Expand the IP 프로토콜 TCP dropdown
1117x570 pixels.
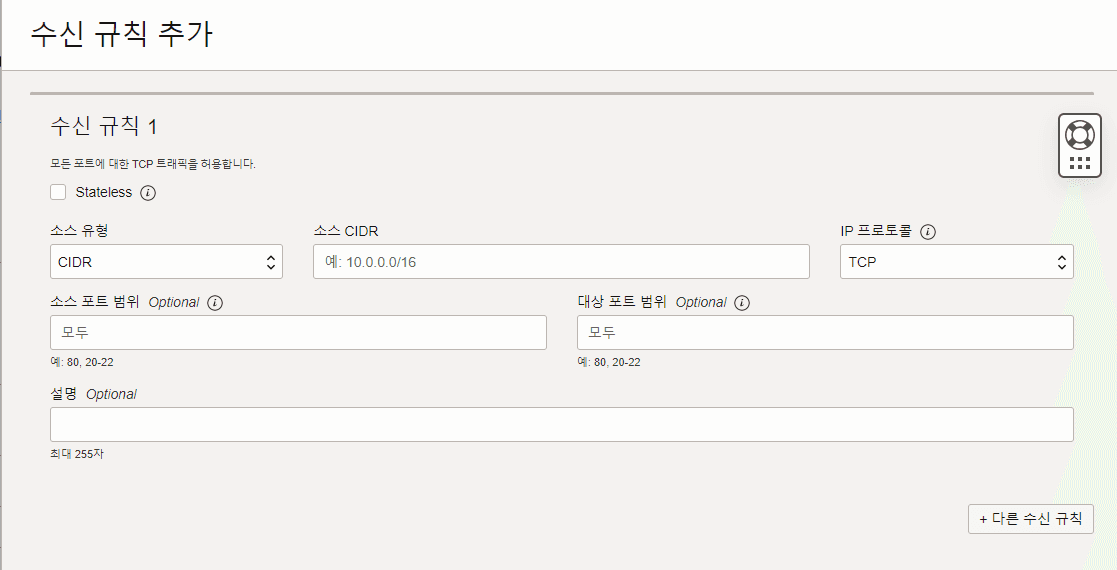point(956,262)
